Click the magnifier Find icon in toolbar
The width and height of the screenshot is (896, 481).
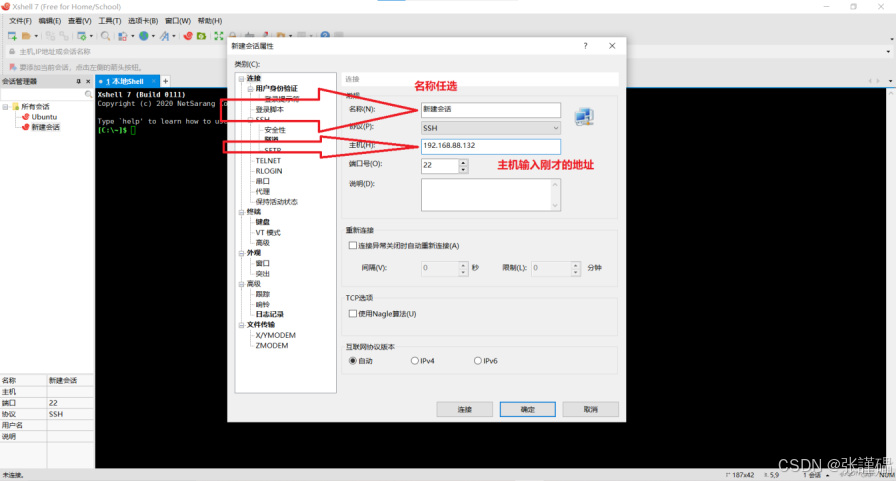(106, 36)
